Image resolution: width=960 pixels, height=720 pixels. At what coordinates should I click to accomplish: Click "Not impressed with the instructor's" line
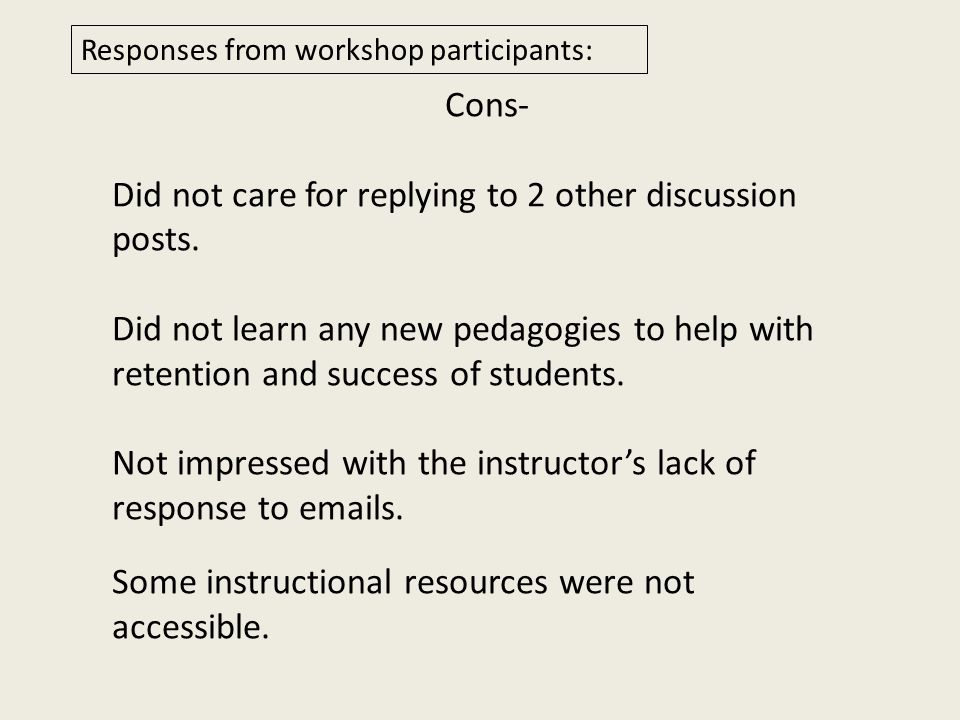pos(434,463)
